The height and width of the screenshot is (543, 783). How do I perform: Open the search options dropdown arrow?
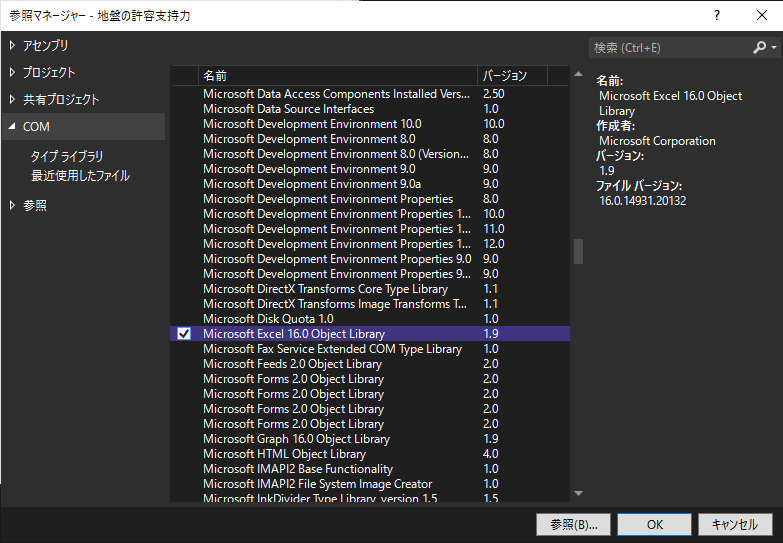(774, 47)
